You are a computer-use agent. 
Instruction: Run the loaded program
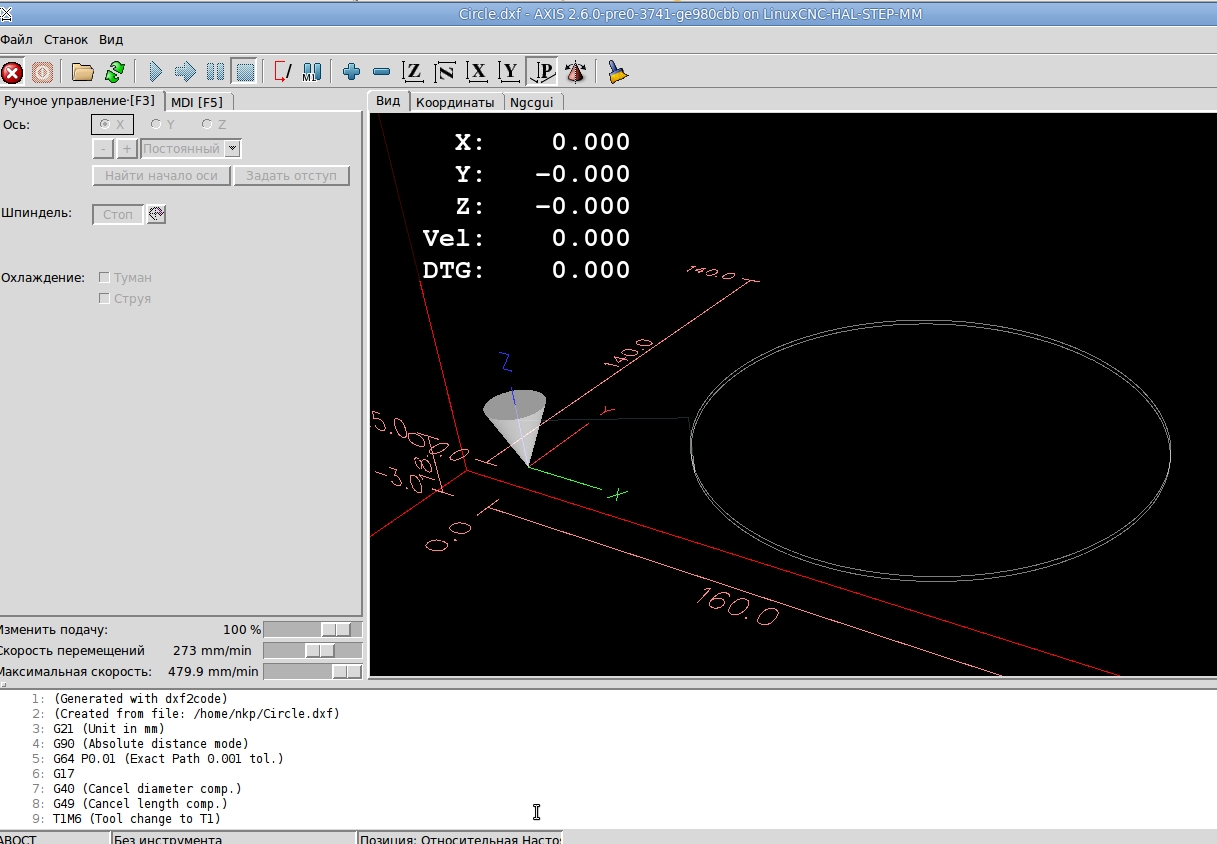tap(155, 72)
